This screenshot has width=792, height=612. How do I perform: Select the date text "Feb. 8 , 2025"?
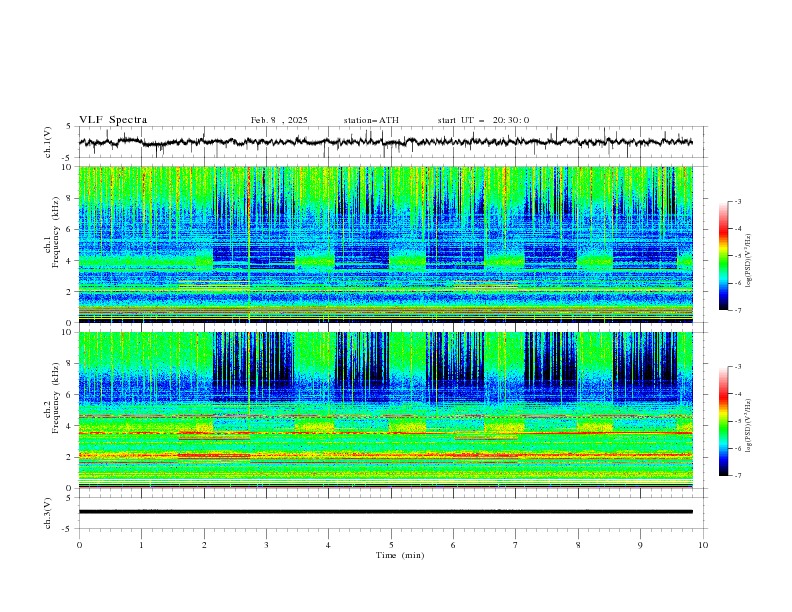279,120
